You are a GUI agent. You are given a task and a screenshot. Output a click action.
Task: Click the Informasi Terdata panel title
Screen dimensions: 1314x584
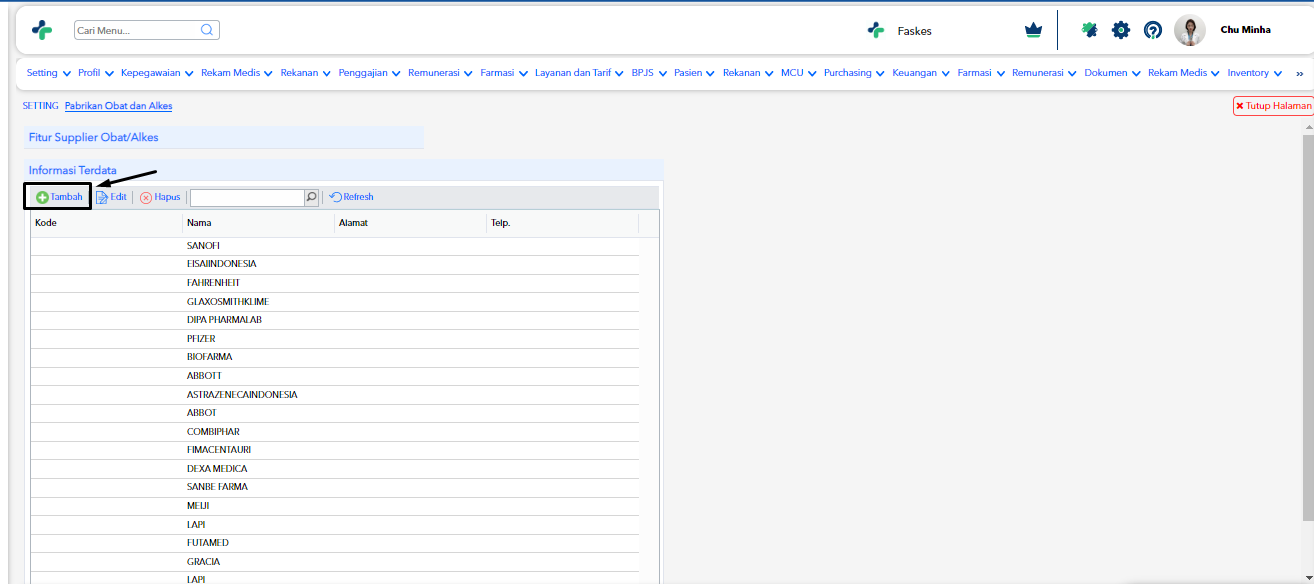tap(73, 171)
